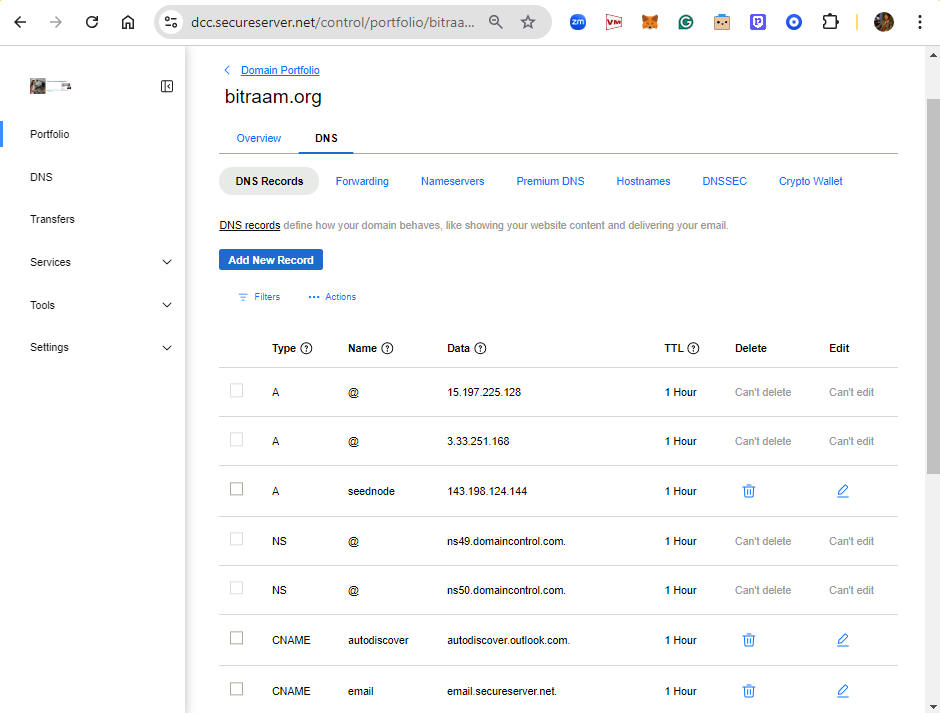Open the tan box-face extension icon

722,22
